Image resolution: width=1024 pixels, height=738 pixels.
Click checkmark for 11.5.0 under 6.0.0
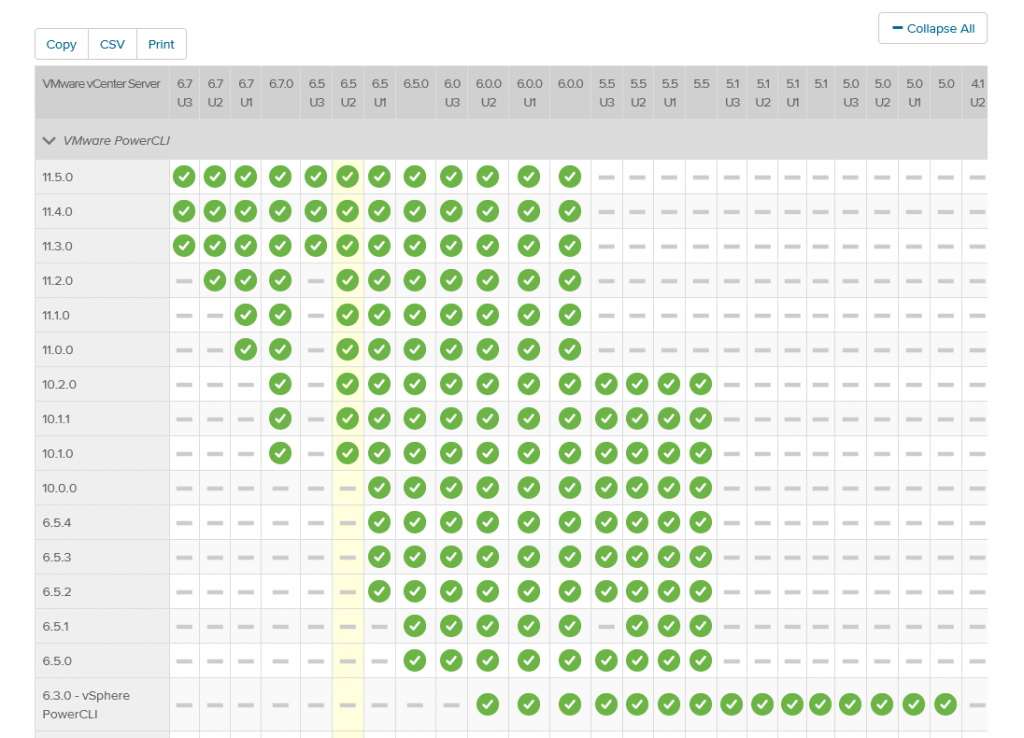[x=570, y=176]
